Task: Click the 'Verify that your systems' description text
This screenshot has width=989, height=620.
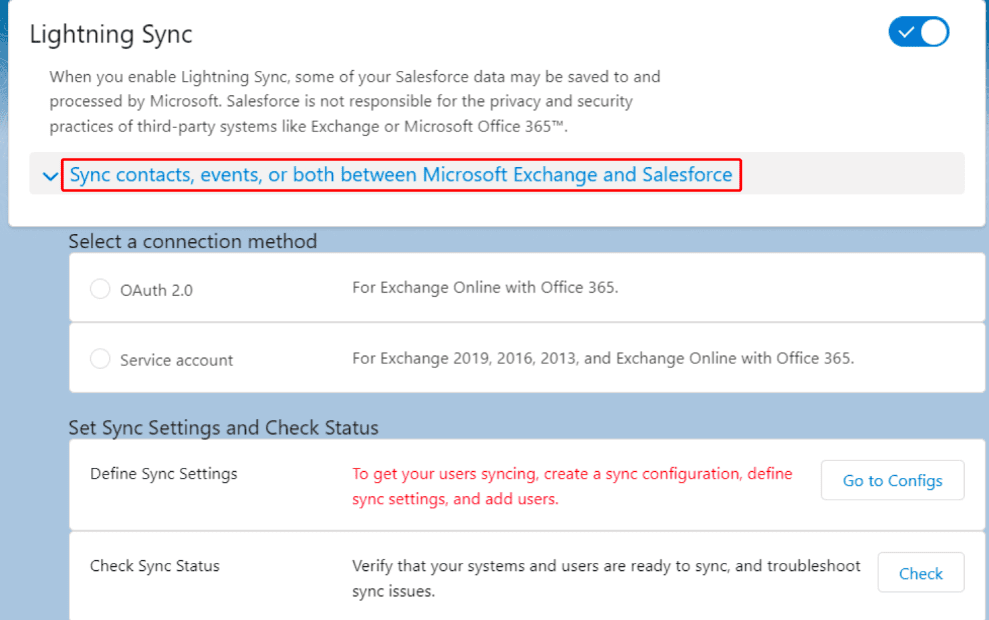Action: 606,578
